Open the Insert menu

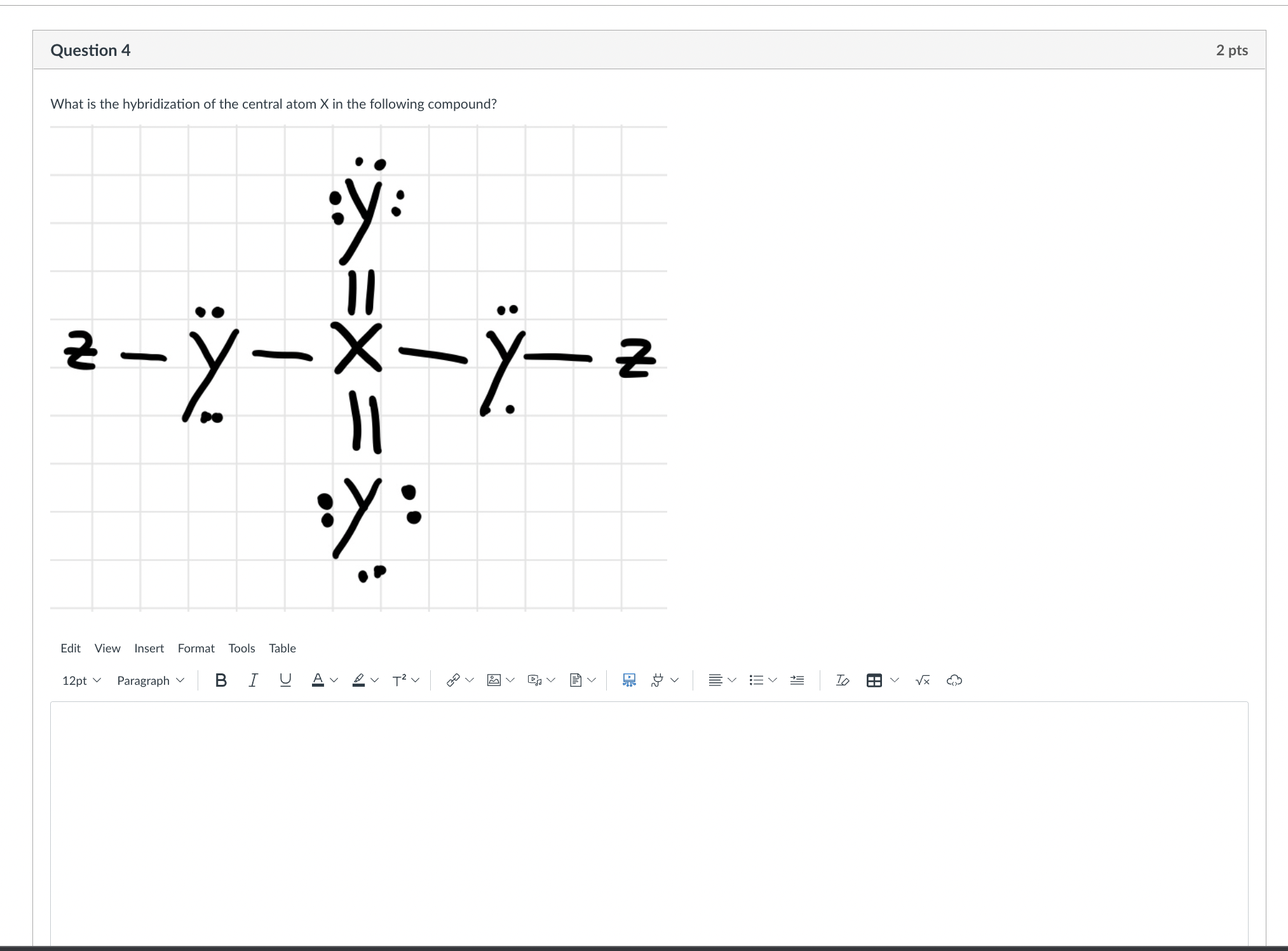[149, 648]
